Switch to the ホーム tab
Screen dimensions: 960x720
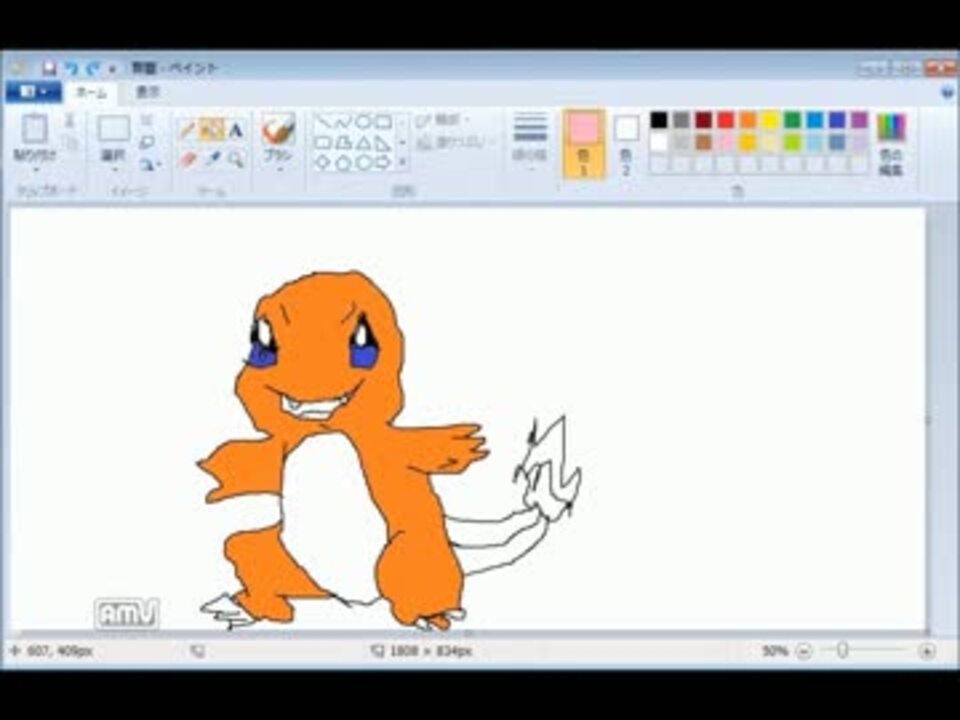coord(91,92)
